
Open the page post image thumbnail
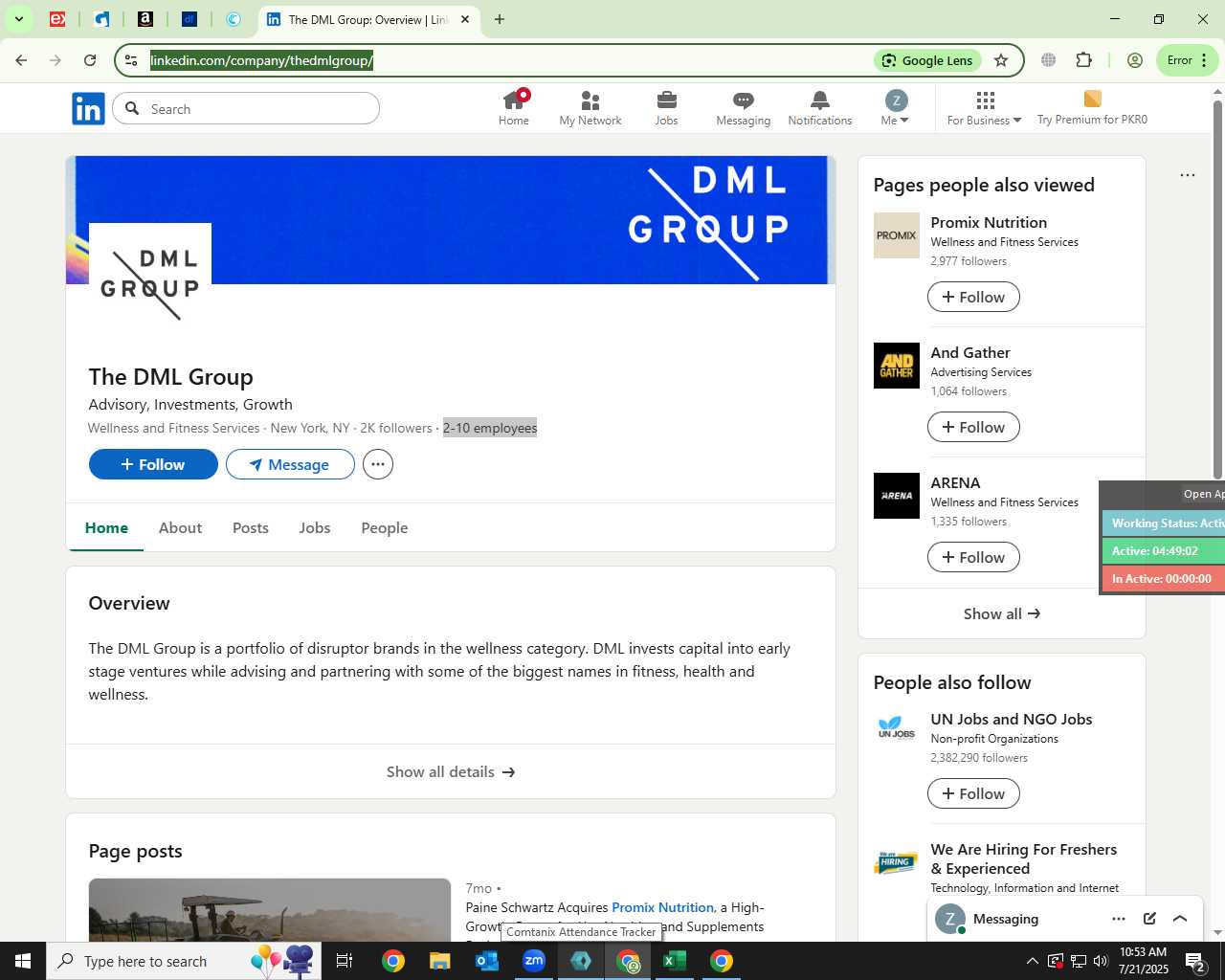click(x=269, y=909)
